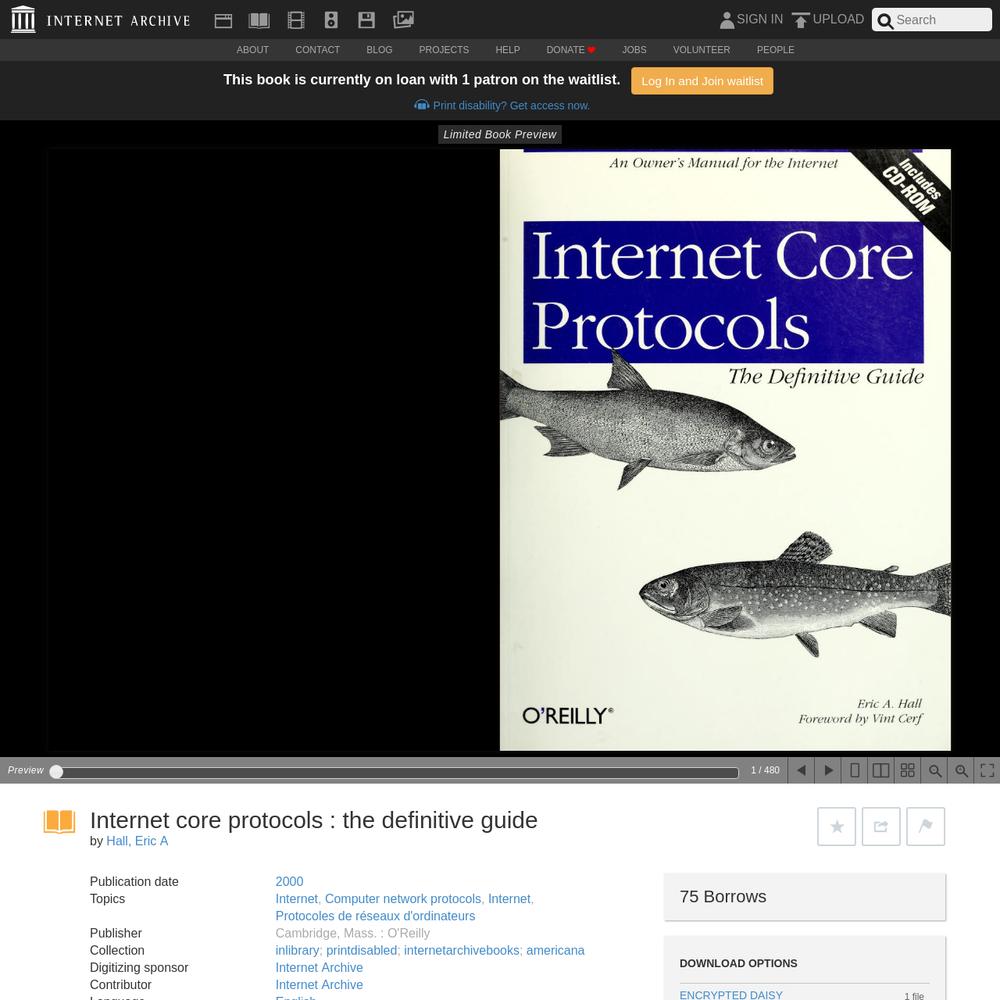Viewport: 1000px width, 1000px height.
Task: Switch to one-page view
Action: point(855,770)
